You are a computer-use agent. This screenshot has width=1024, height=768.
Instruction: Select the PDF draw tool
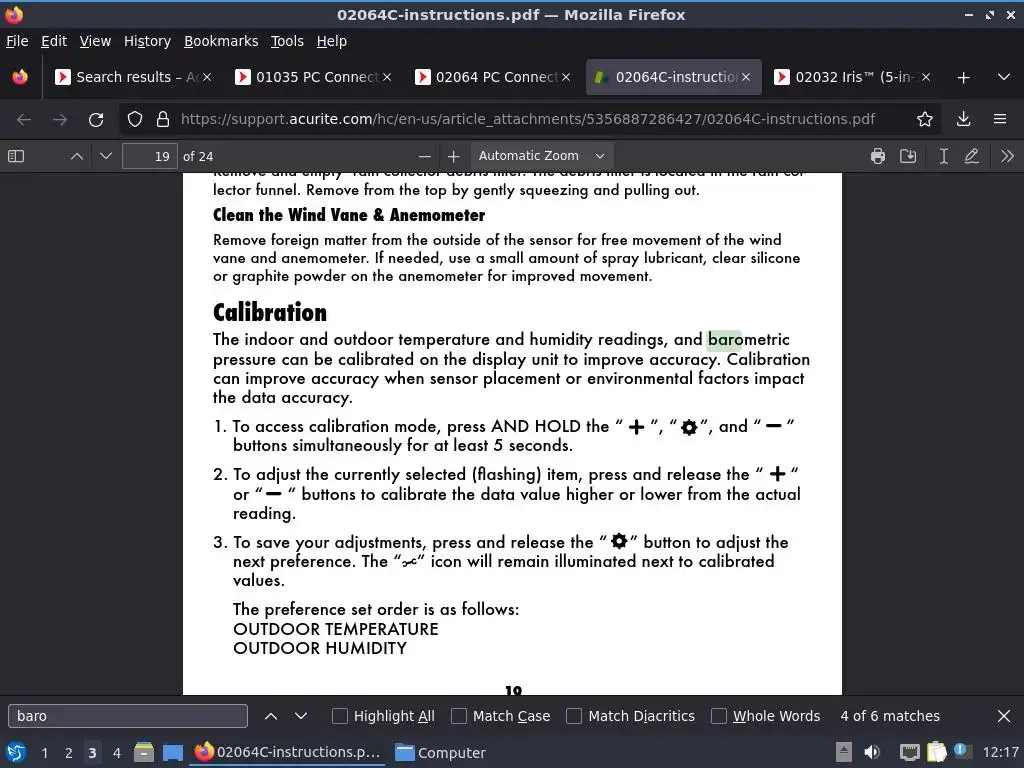pos(972,156)
